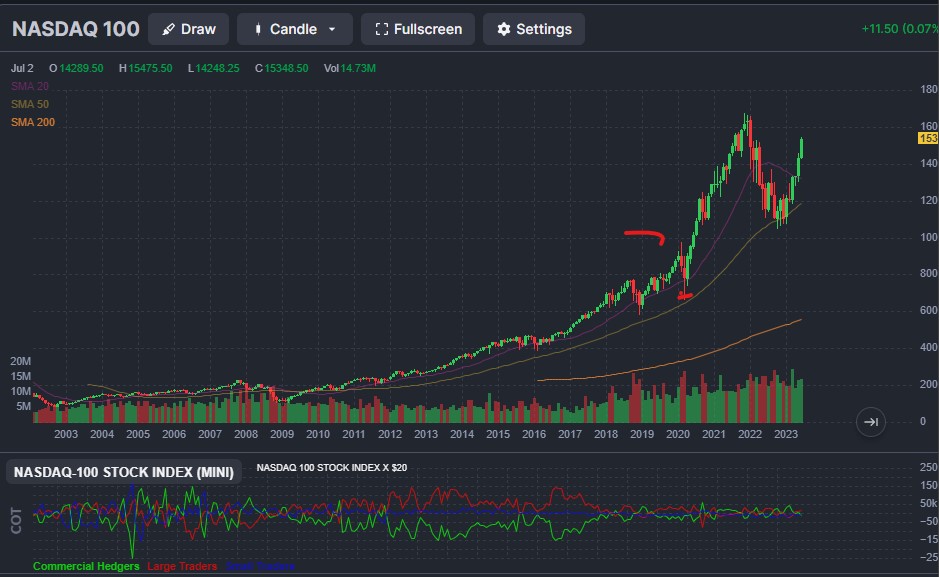Screen dimensions: 939x577
Task: Click the 2020 label on time axis
Action: 678,434
